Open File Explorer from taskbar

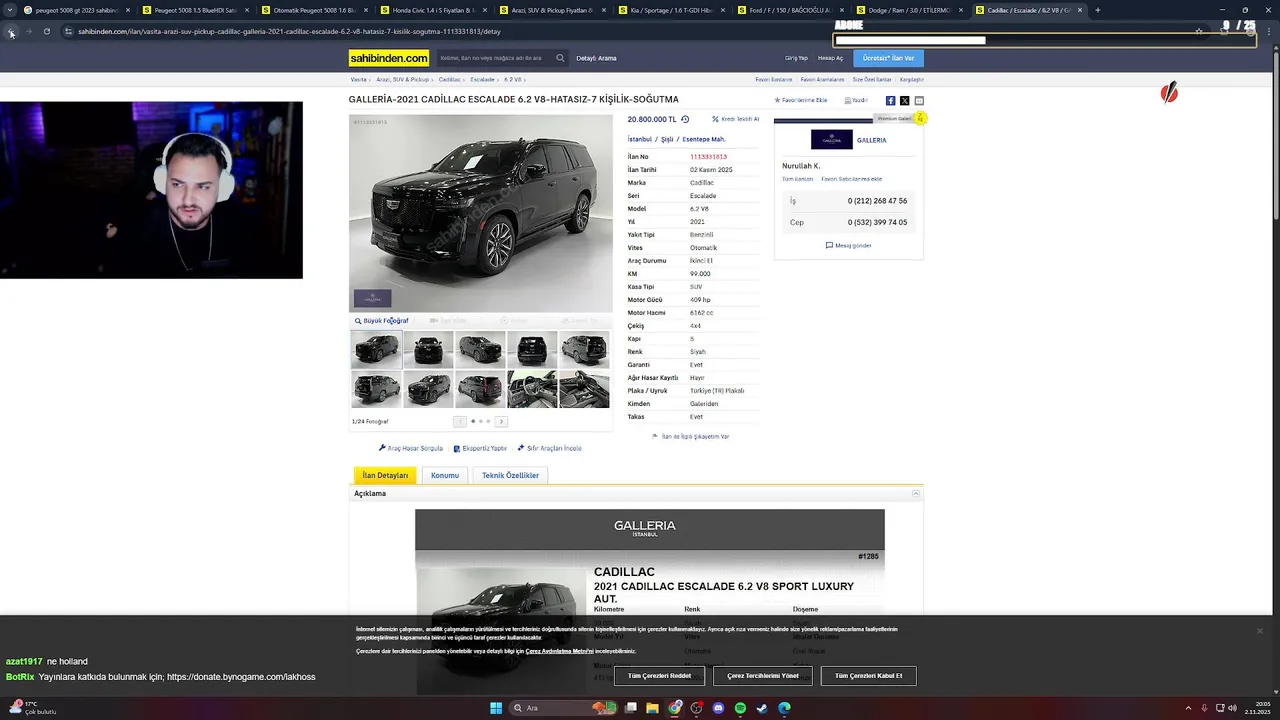[652, 708]
